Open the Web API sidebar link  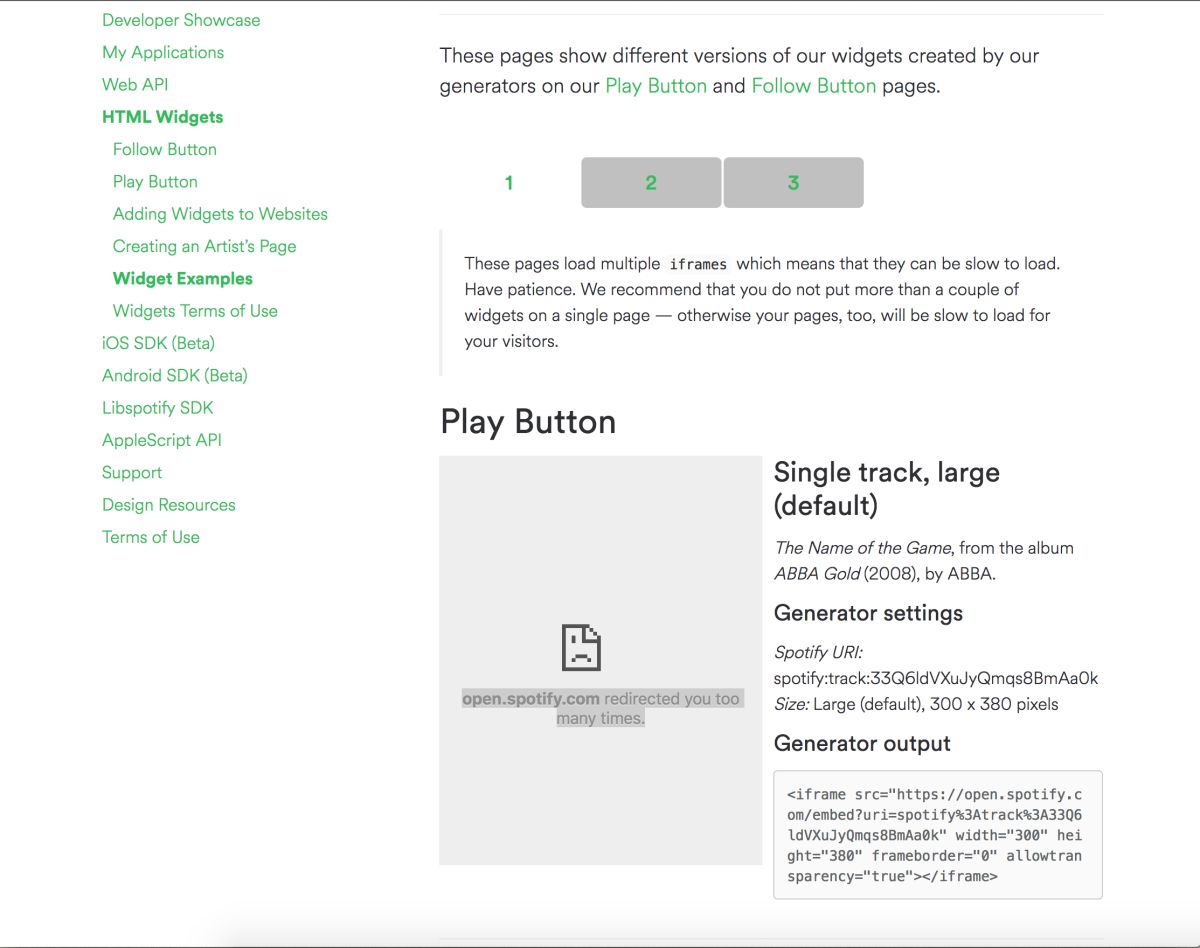point(135,84)
